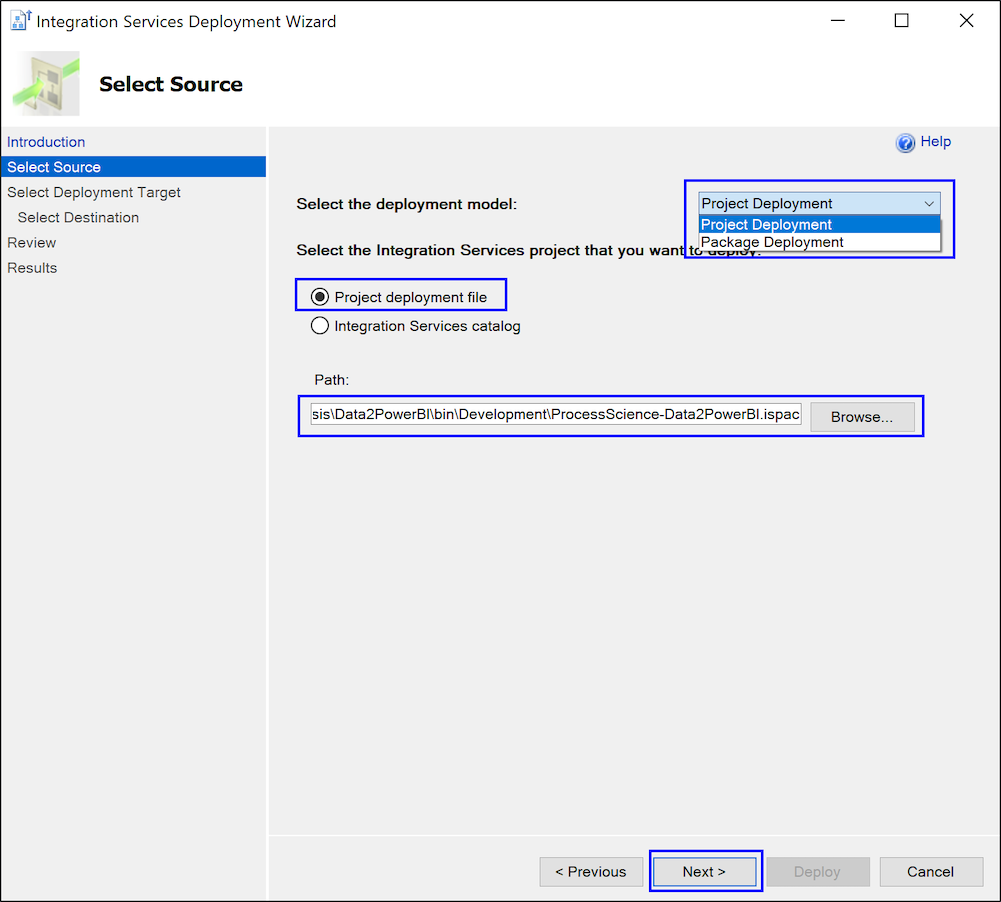Click the Next > button
The image size is (1001, 902).
(x=704, y=871)
